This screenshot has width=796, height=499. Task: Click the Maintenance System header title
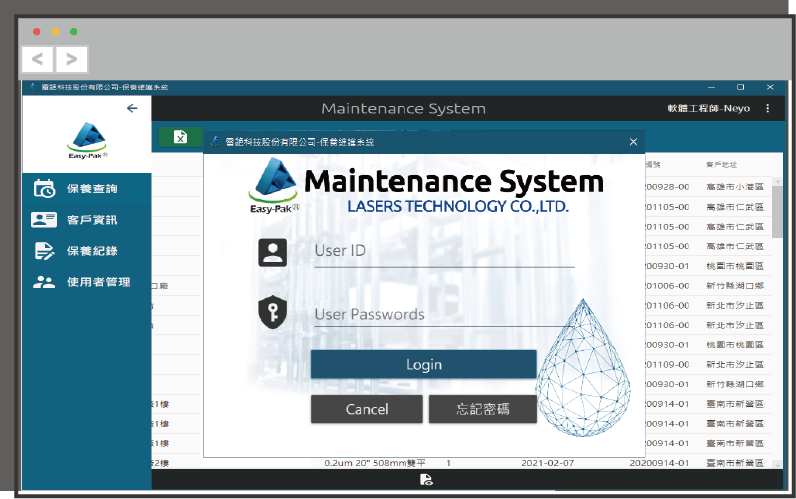[x=404, y=109]
